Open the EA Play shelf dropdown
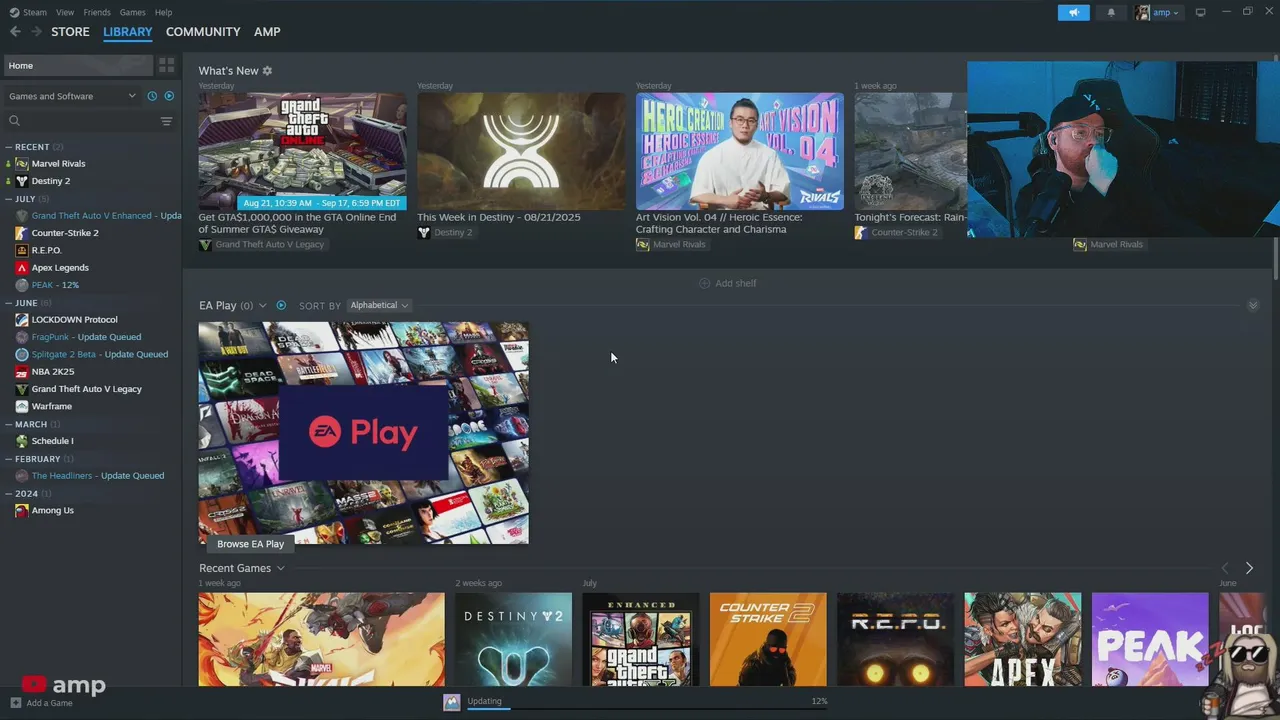The width and height of the screenshot is (1280, 720). (x=263, y=305)
